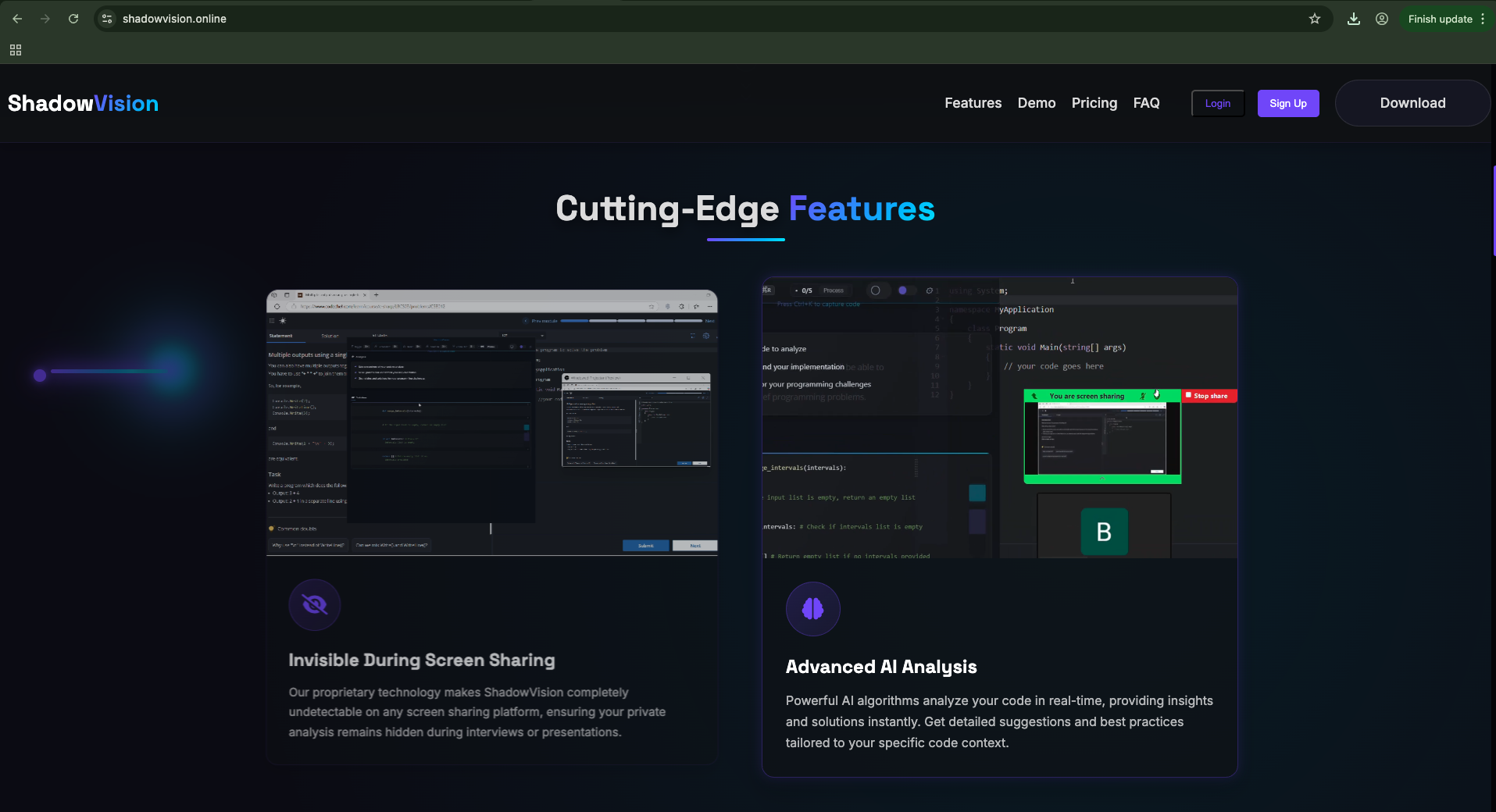Bookmark this page with the star icon
Viewport: 1496px width, 812px height.
(1315, 19)
